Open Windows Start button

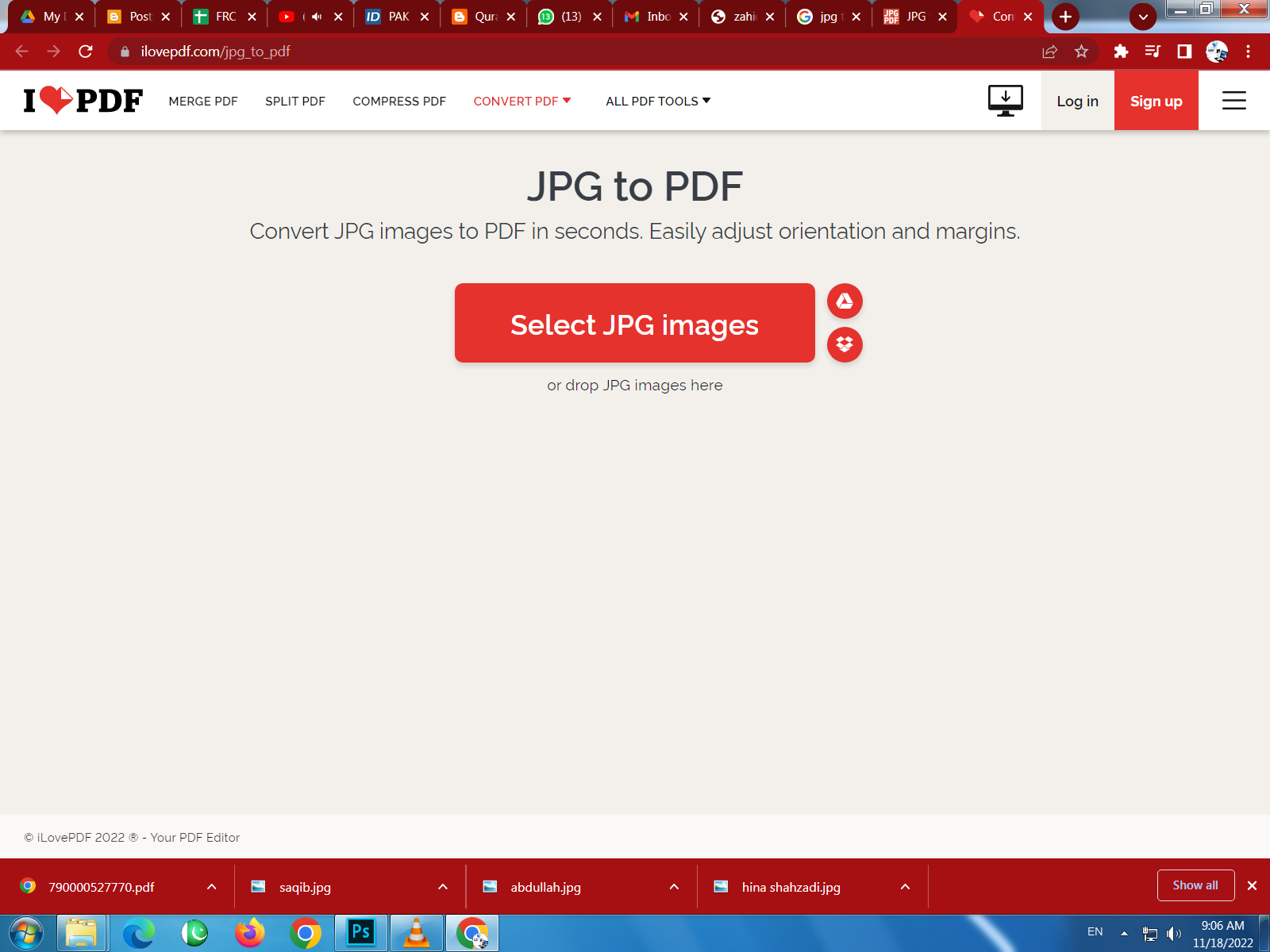pyautogui.click(x=25, y=933)
